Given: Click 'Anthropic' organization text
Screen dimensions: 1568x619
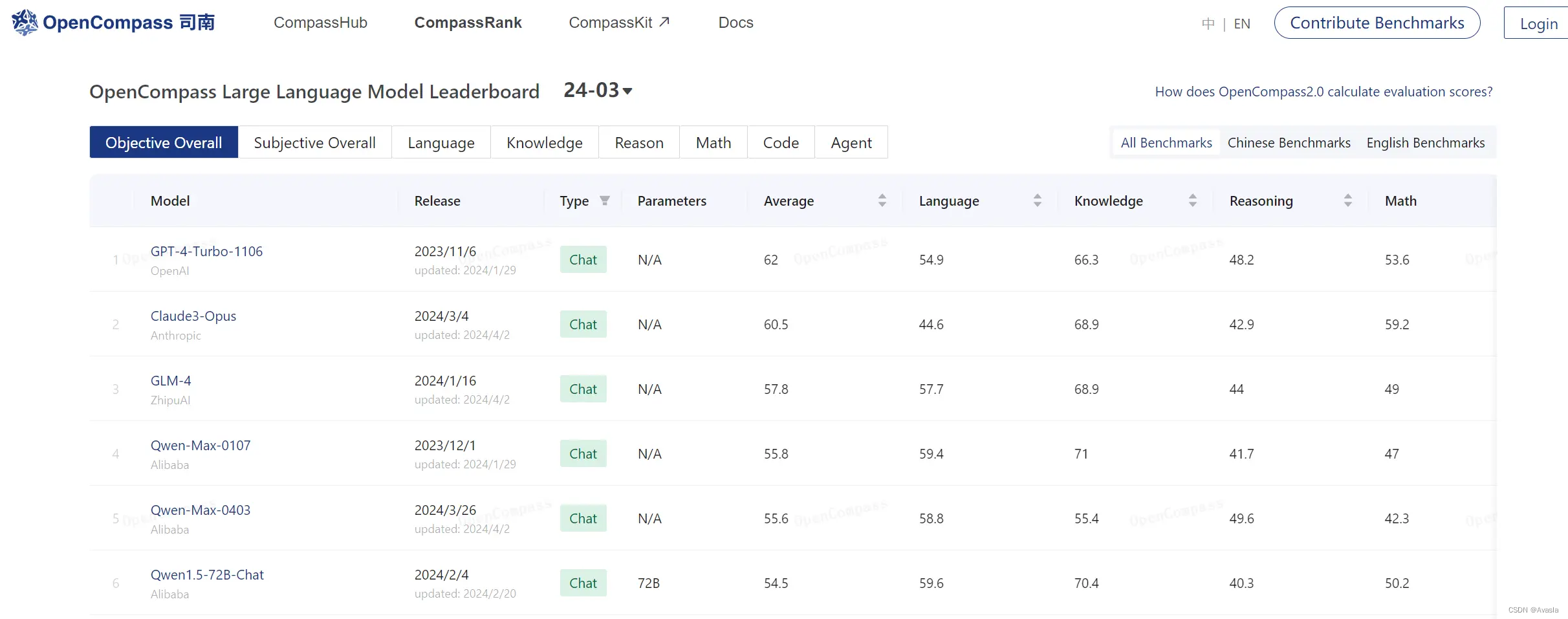Looking at the screenshot, I should click(176, 335).
